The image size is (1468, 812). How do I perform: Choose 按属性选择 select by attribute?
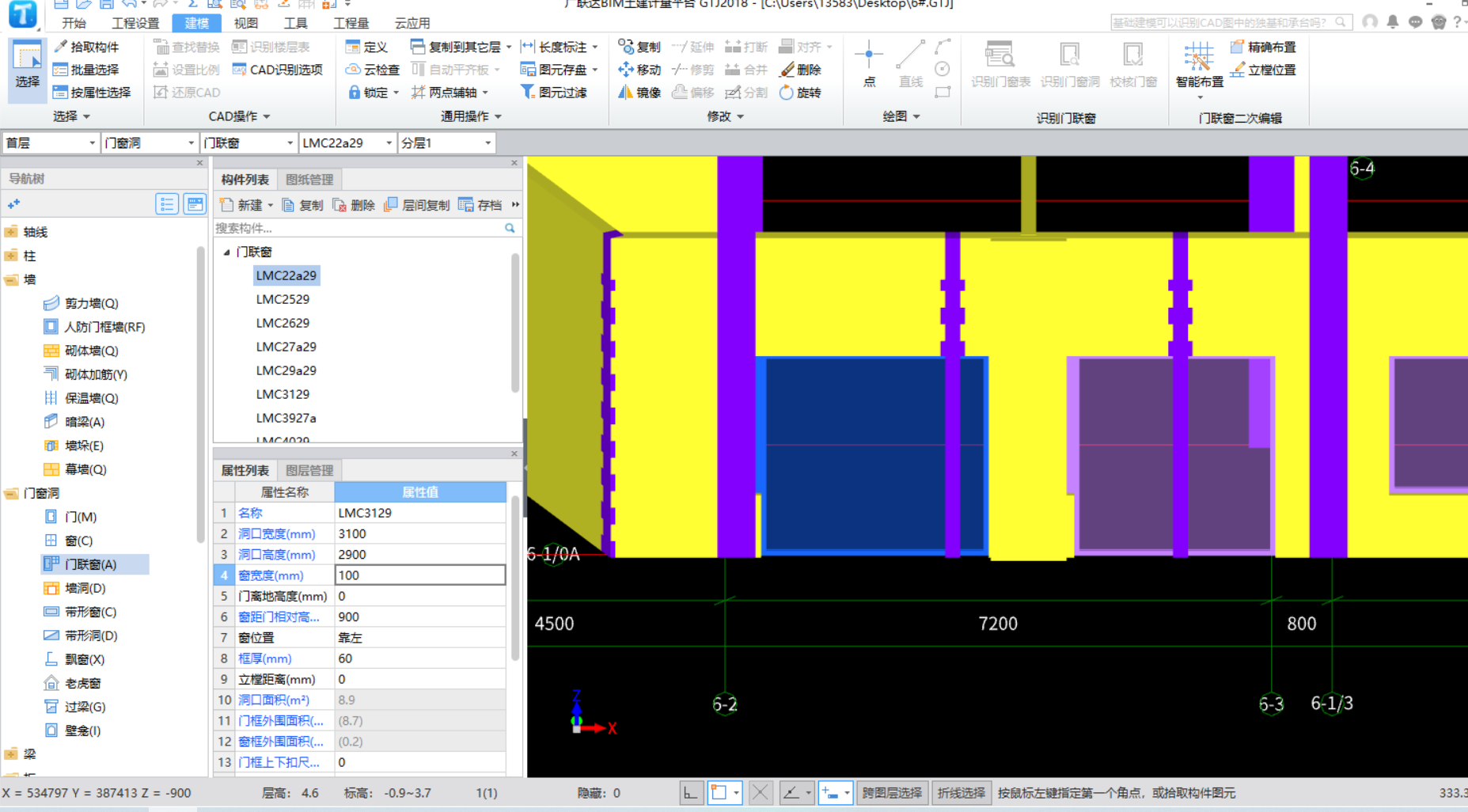[92, 93]
